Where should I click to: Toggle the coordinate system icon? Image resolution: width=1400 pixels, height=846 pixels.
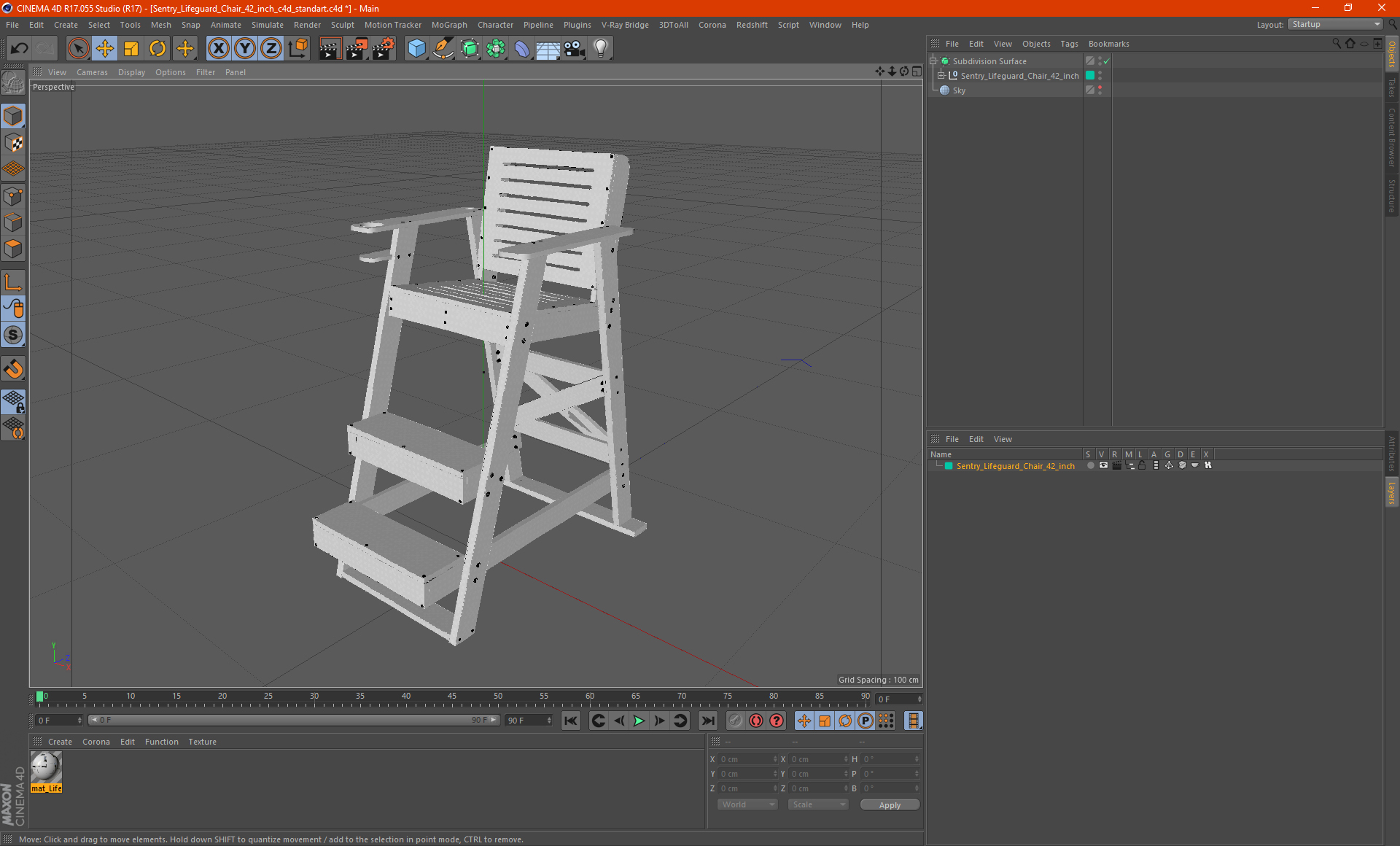pos(297,49)
